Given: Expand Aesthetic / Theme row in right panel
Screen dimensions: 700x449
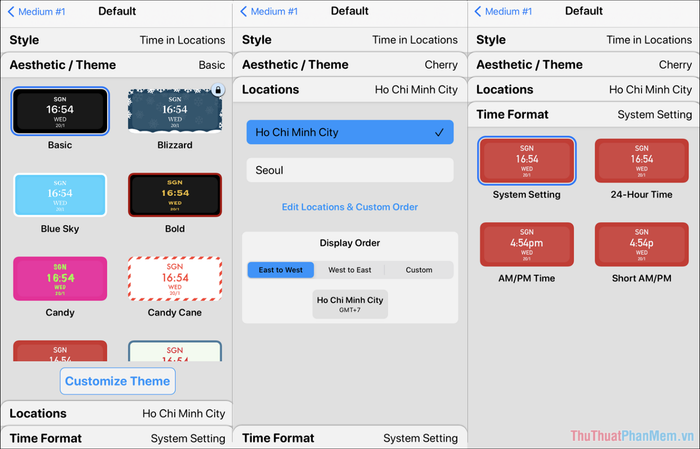Looking at the screenshot, I should [x=584, y=65].
